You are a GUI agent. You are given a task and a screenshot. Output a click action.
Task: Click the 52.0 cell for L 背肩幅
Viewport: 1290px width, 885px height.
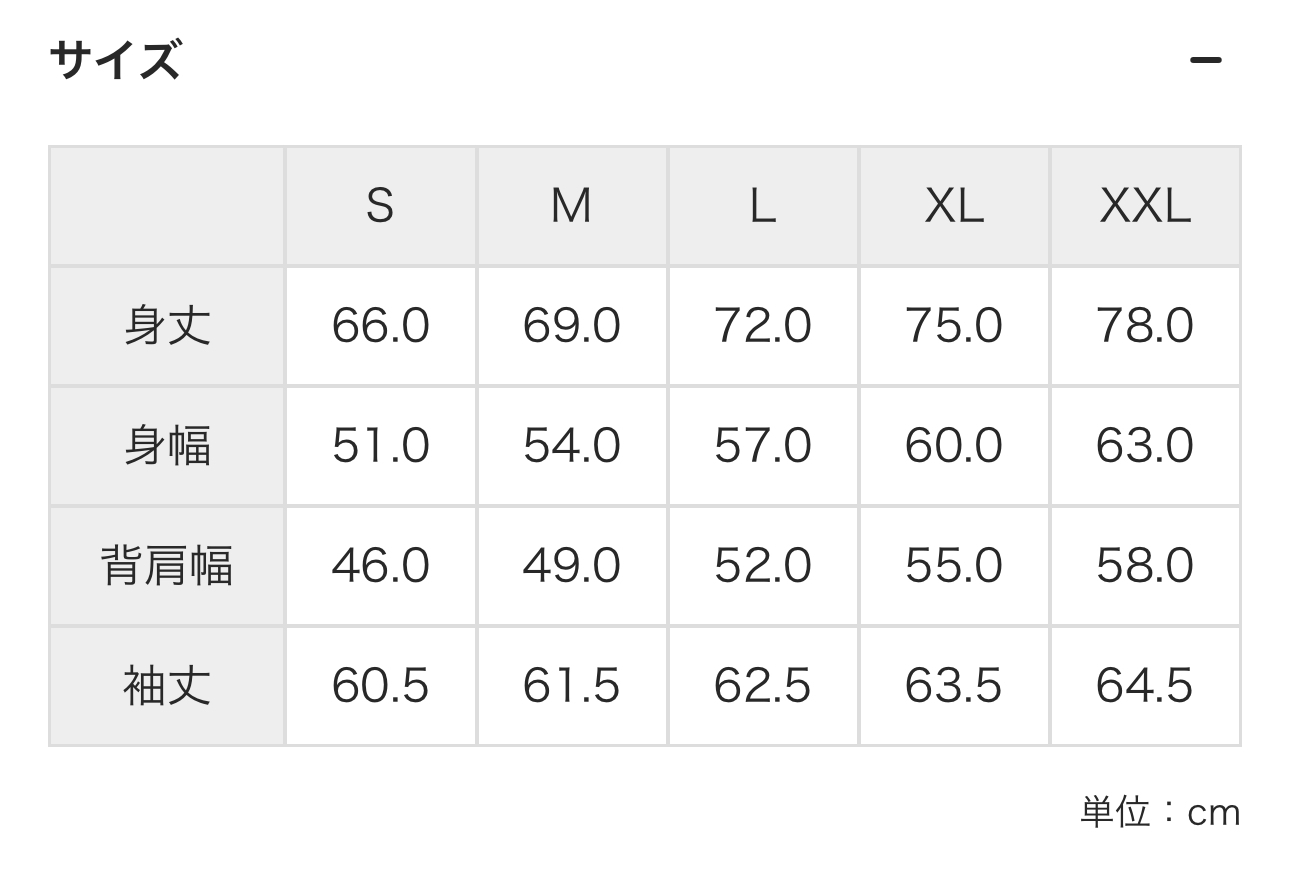click(x=763, y=566)
